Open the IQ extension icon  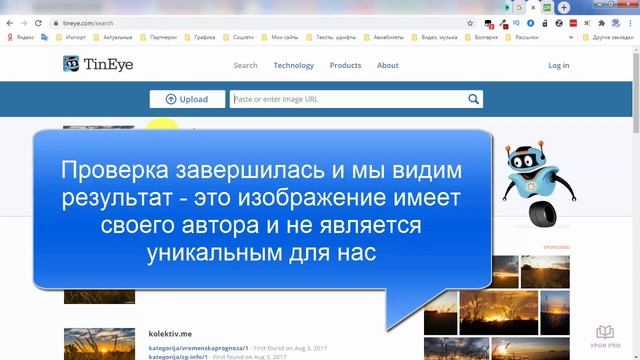tap(516, 23)
